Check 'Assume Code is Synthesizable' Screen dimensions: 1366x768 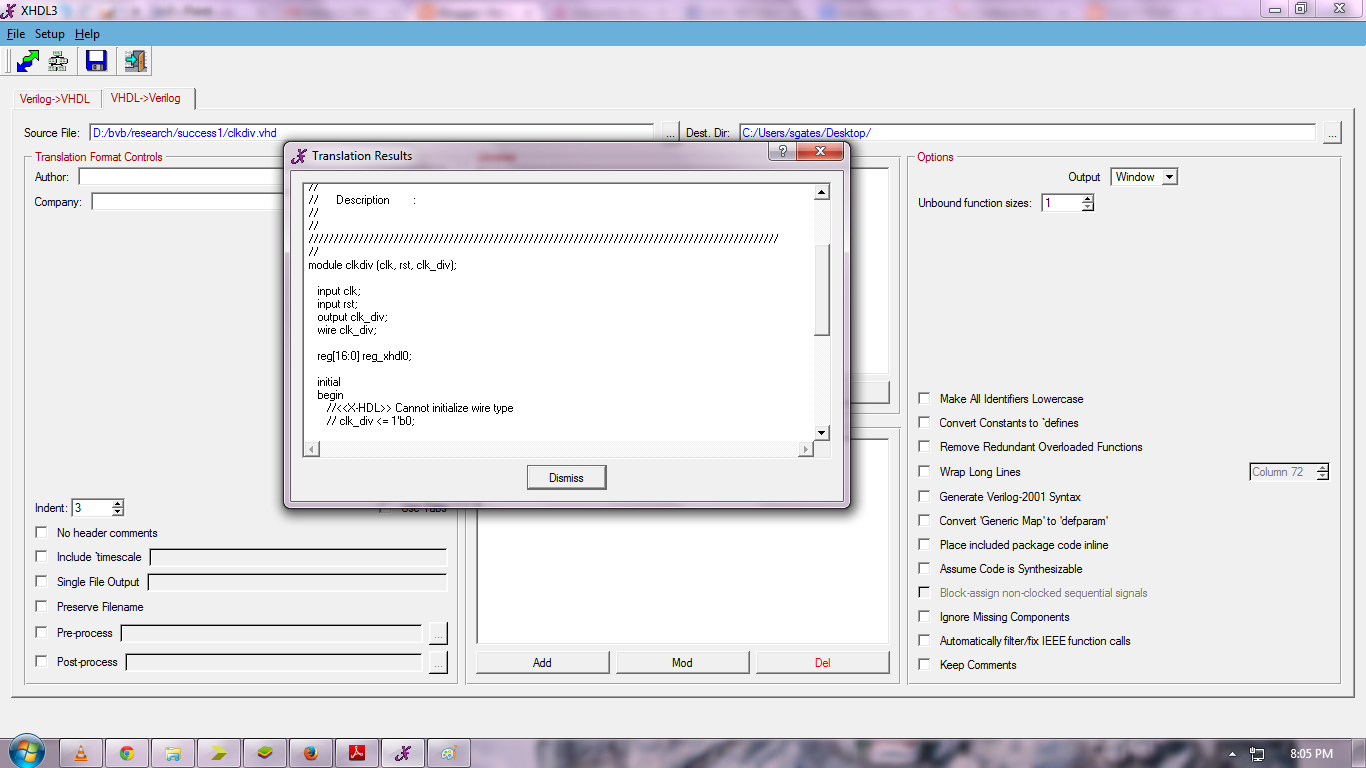[923, 568]
